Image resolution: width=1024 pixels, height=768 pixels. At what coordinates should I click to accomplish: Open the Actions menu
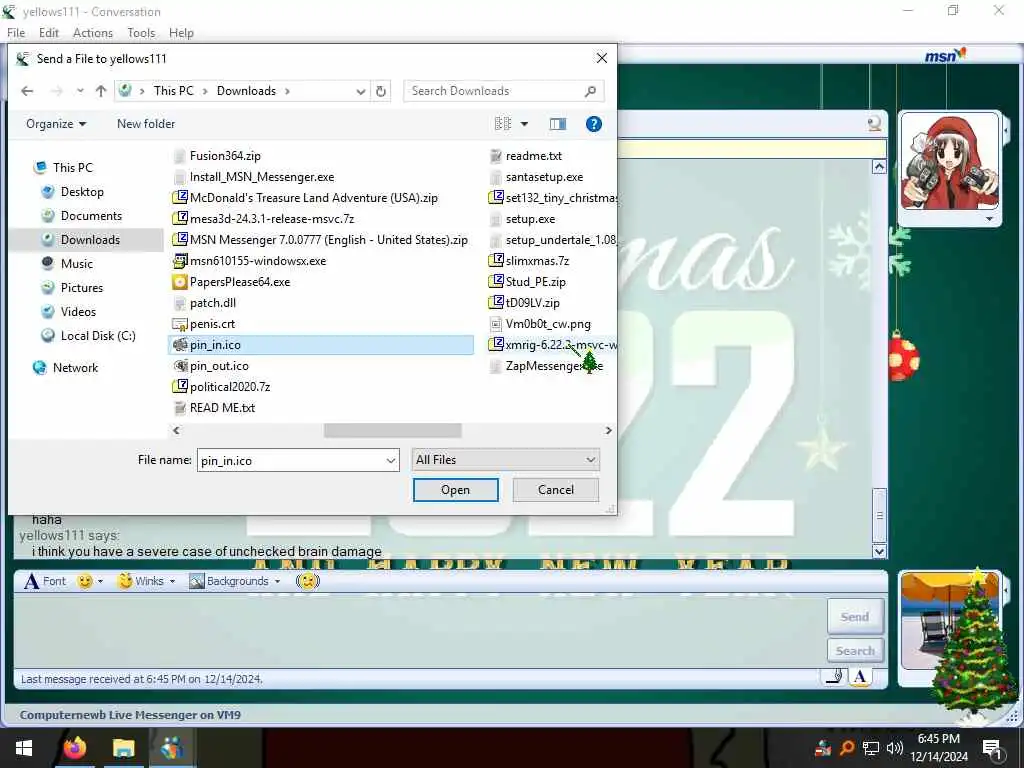(93, 33)
